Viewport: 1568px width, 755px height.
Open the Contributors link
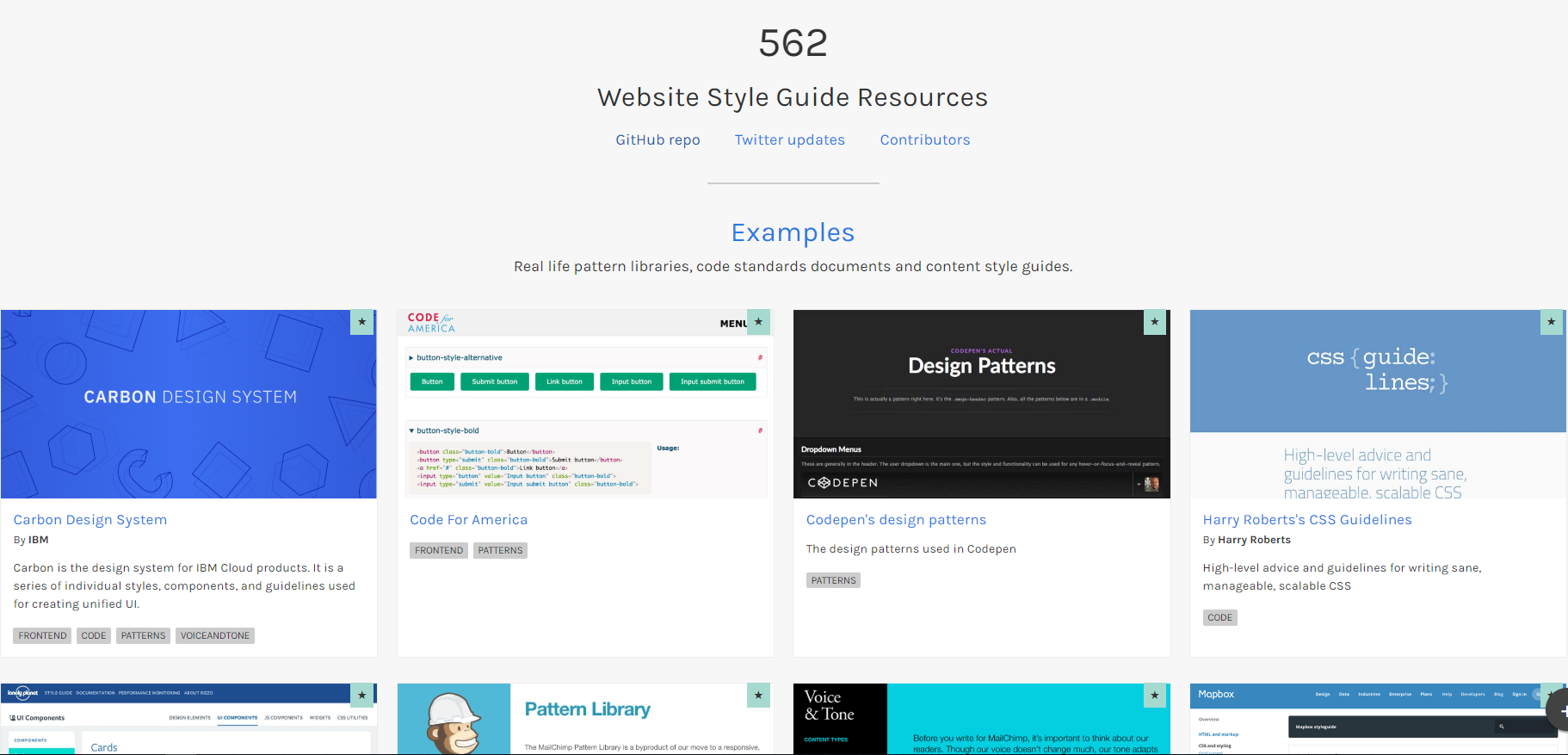(925, 139)
